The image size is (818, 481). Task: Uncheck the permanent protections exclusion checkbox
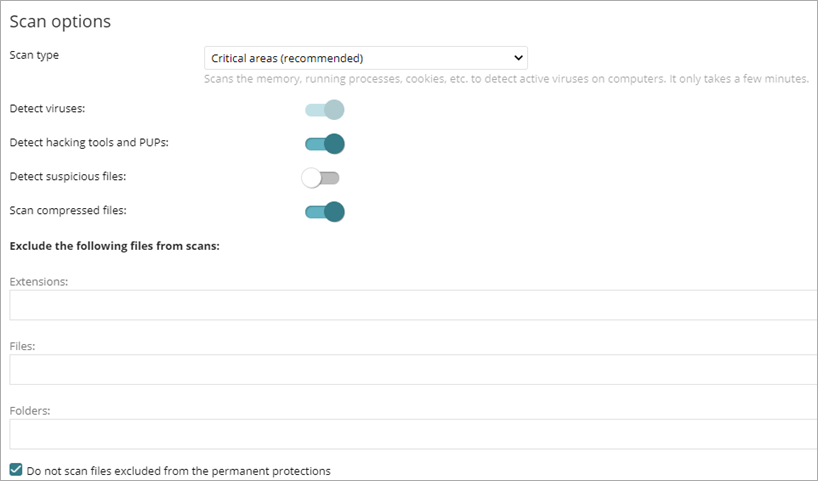coord(15,470)
